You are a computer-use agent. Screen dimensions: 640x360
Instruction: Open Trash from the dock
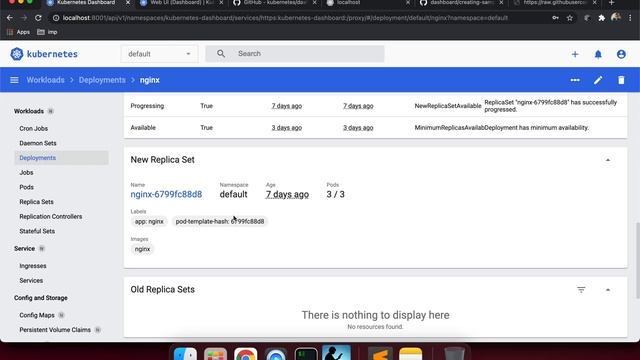click(x=454, y=354)
